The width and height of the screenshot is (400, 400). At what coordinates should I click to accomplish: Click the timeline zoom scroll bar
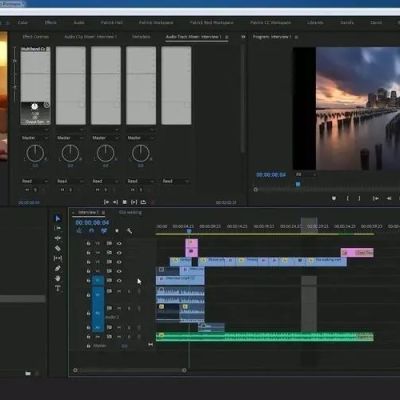[130, 370]
